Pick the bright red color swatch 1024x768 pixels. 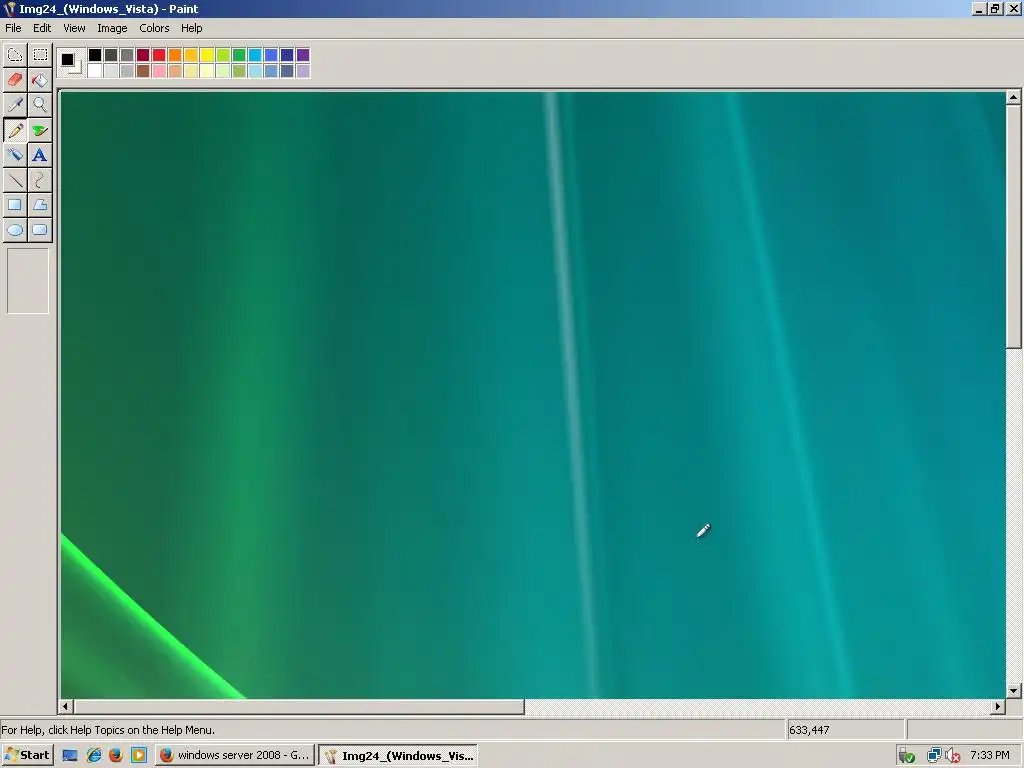tap(159, 55)
